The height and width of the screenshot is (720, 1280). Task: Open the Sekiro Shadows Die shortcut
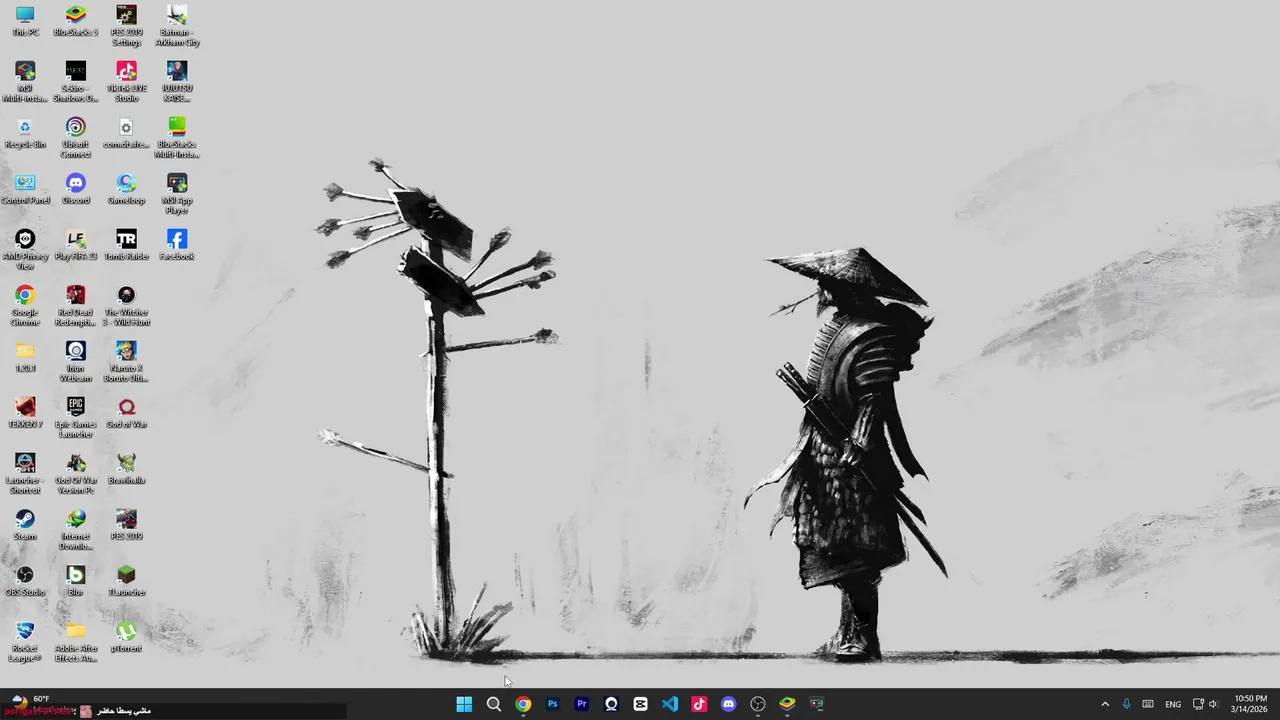75,82
